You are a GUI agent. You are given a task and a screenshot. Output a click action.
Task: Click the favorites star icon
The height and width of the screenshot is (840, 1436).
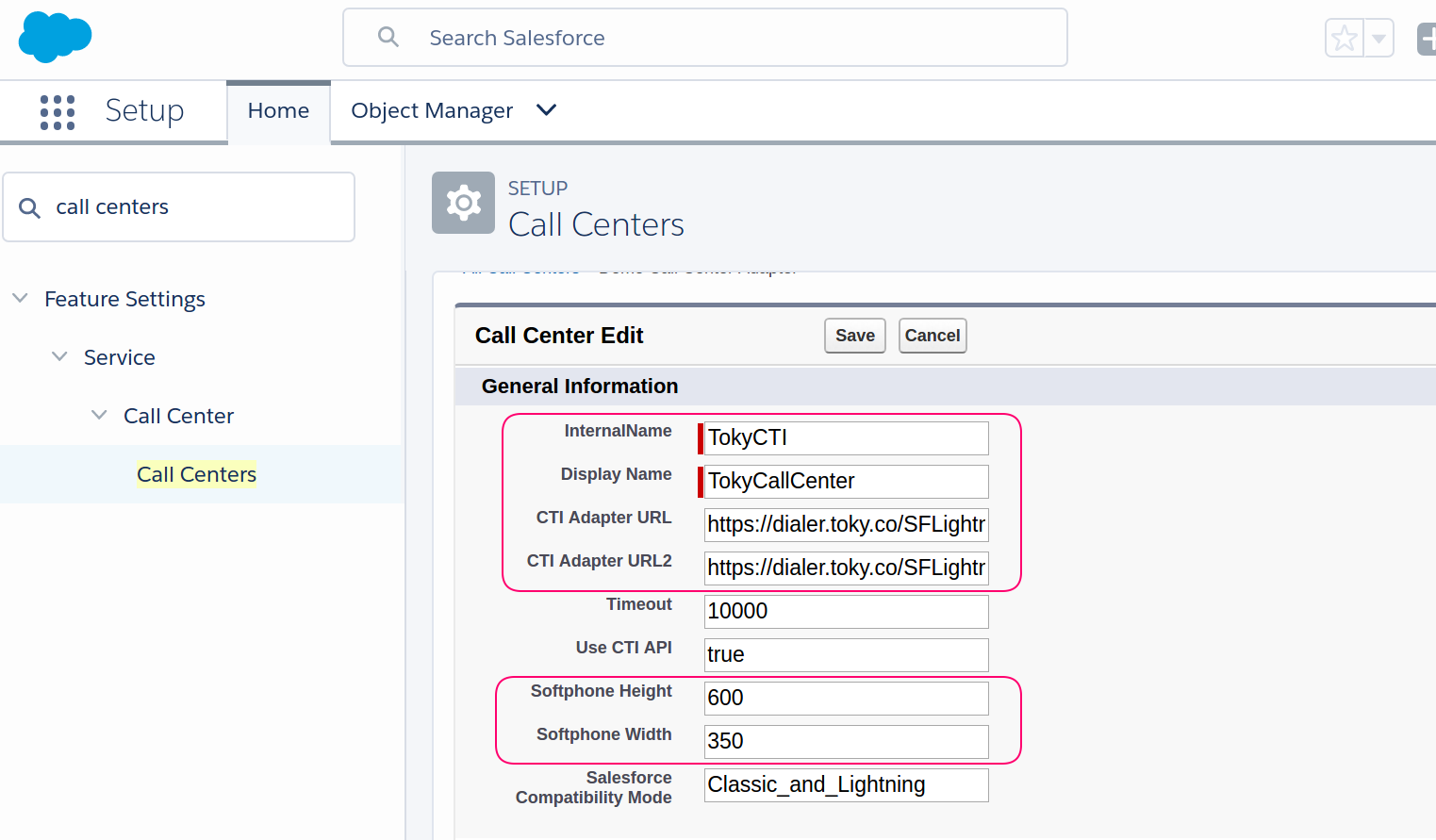(1344, 39)
